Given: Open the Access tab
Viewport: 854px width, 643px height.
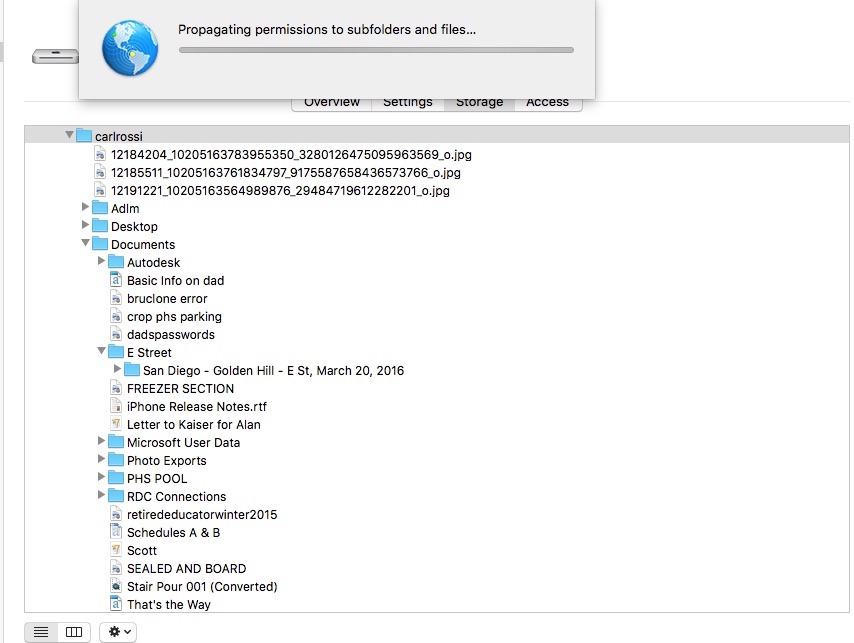Looking at the screenshot, I should (547, 103).
